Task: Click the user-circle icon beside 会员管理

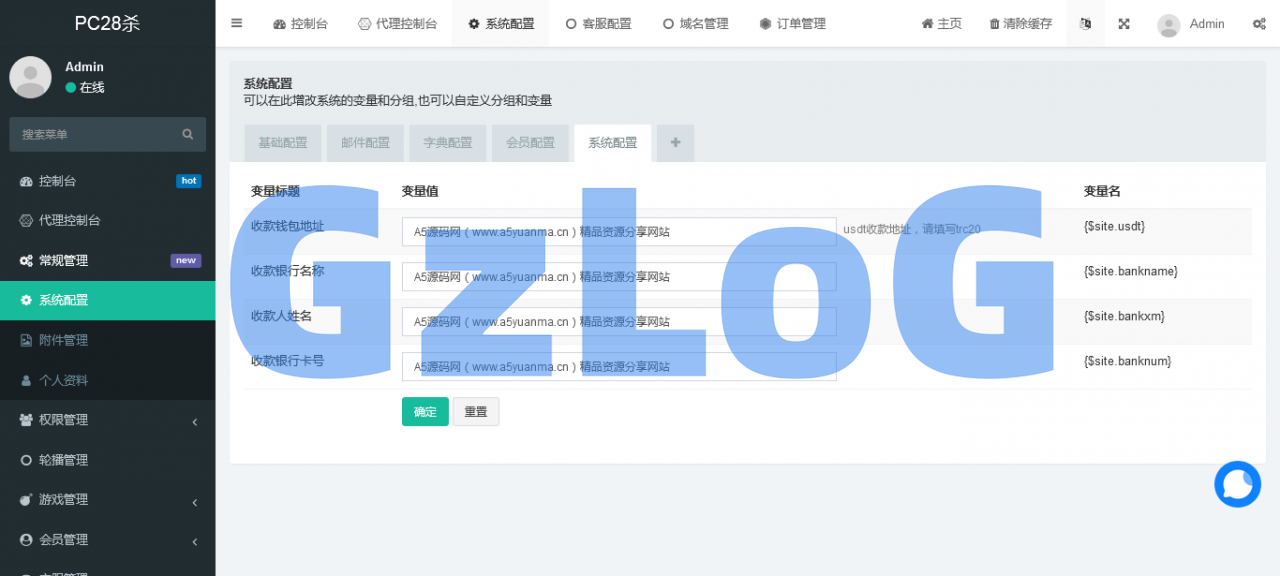Action: 26,539
